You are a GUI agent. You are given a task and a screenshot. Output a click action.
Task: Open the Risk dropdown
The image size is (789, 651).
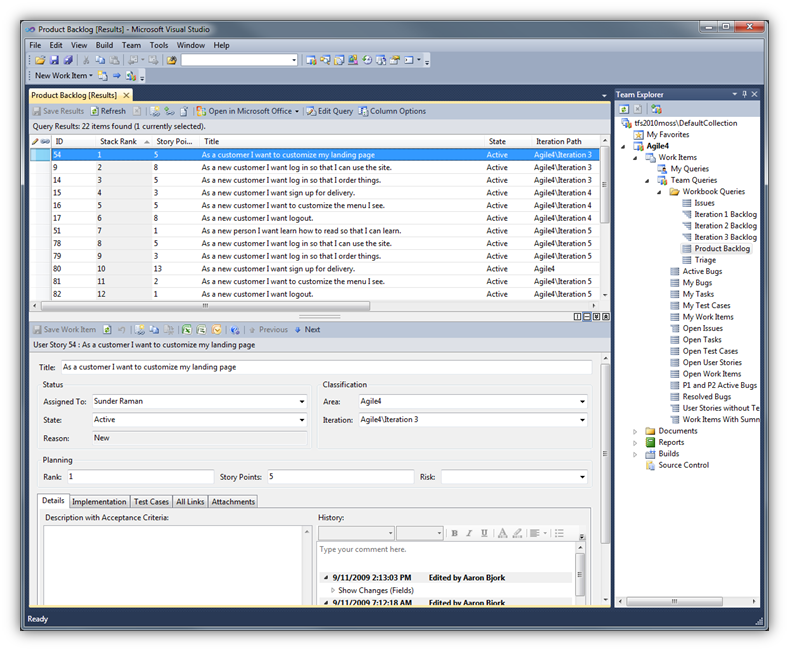(582, 477)
